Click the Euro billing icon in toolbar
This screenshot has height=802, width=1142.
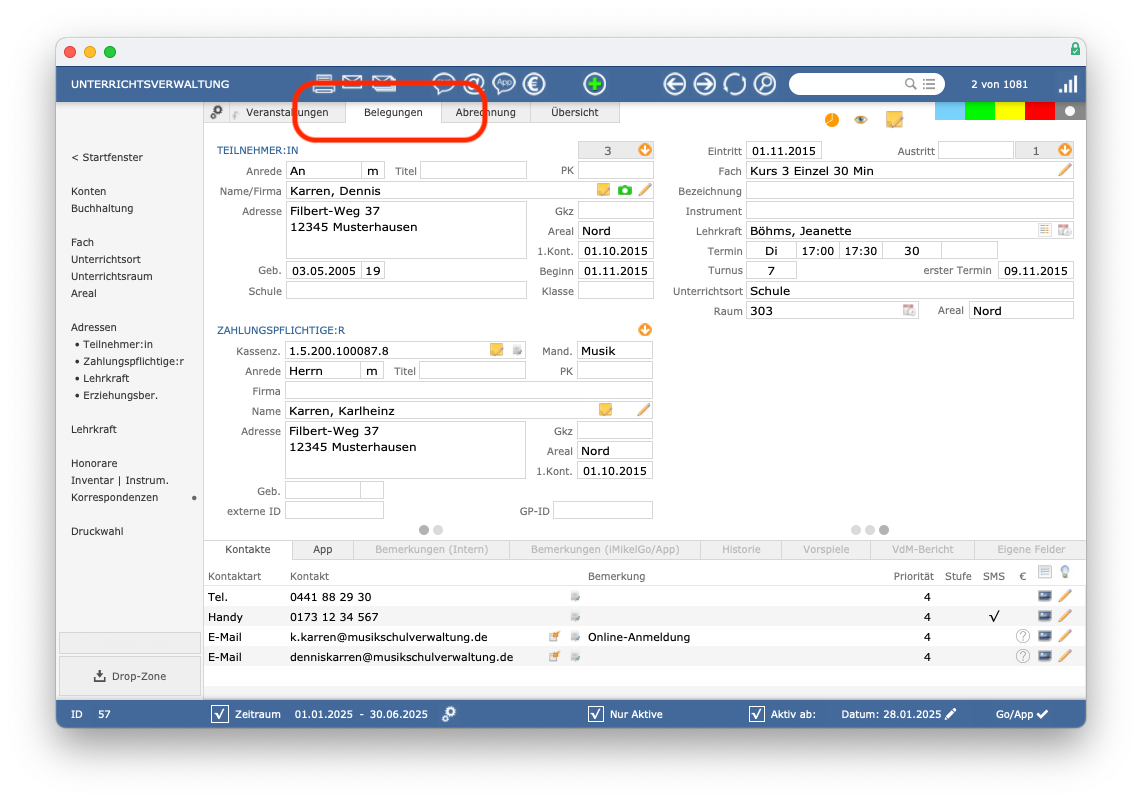coord(534,84)
